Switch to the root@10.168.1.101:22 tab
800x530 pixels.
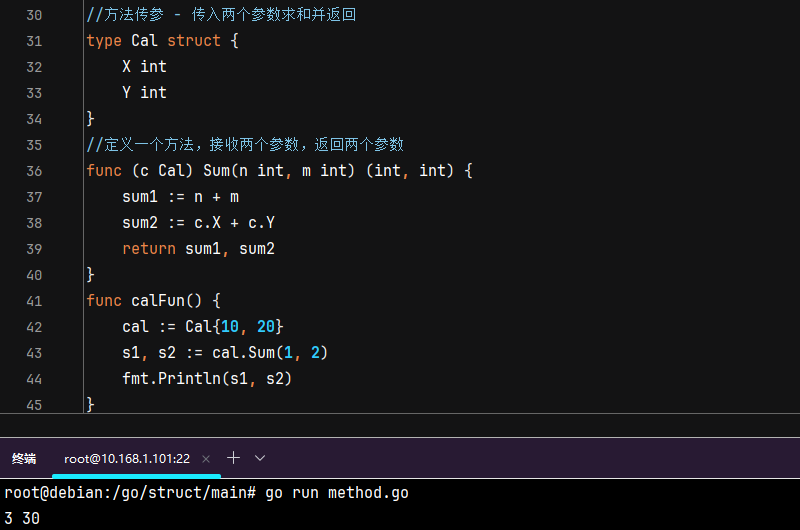[126, 459]
